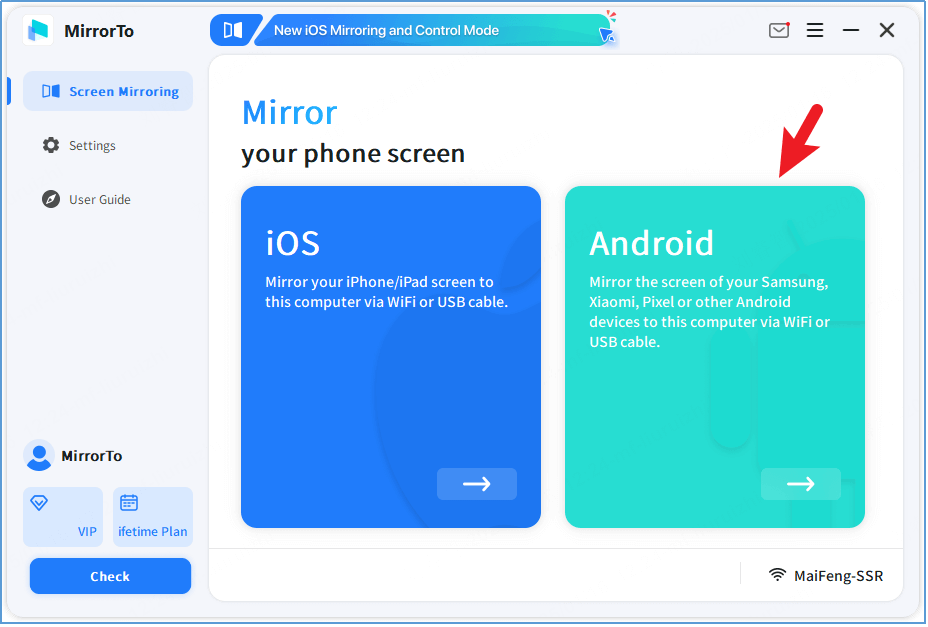This screenshot has height=627, width=928.
Task: Click the arrow button on the iOS card
Action: (476, 484)
